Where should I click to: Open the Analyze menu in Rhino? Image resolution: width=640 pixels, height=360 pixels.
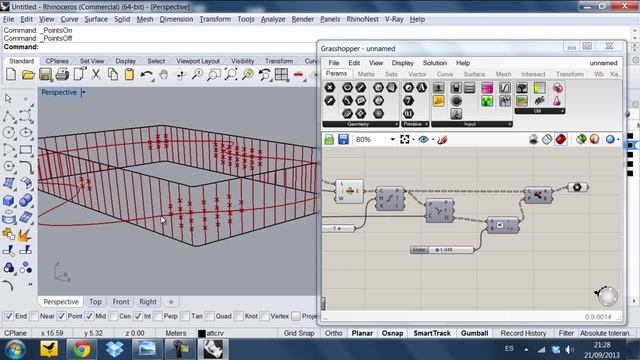click(x=273, y=19)
